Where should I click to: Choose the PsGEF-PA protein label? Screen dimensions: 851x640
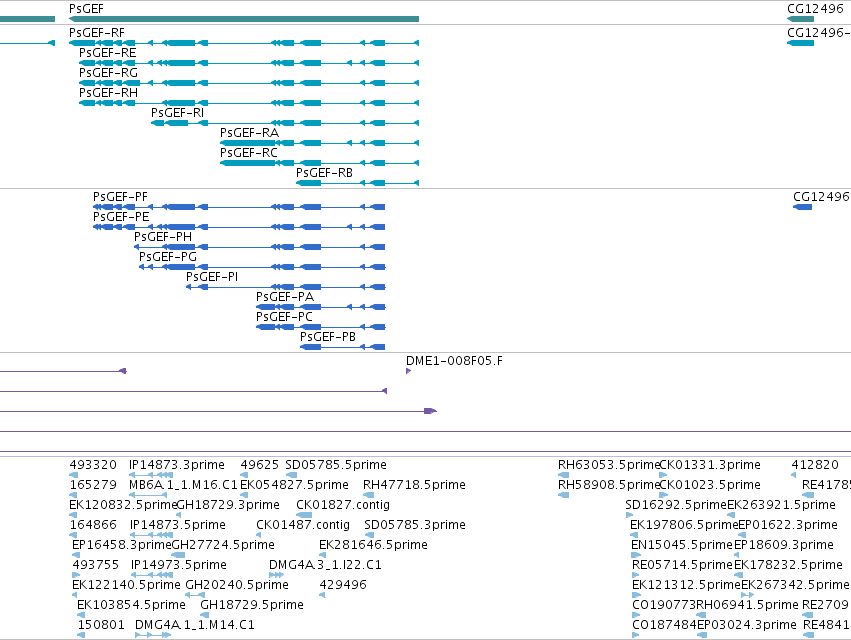coord(285,297)
